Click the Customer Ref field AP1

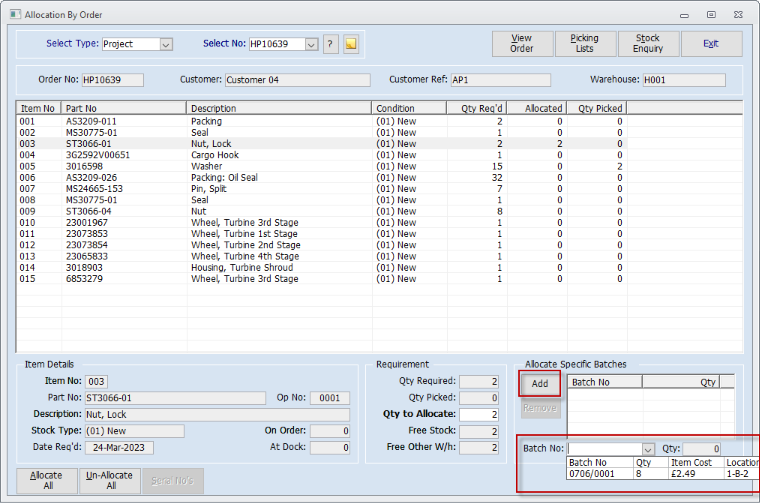(501, 80)
